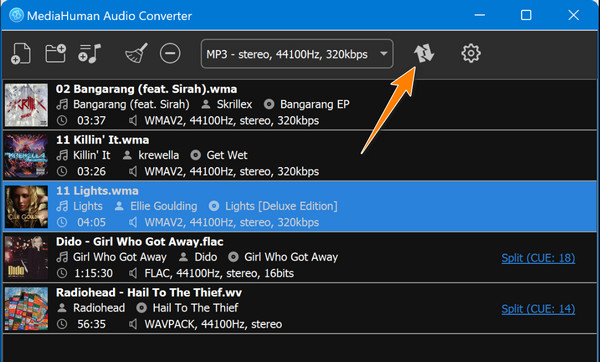Maximize the MediaHuman Audio Converter window
600x362 pixels.
pyautogui.click(x=526, y=15)
